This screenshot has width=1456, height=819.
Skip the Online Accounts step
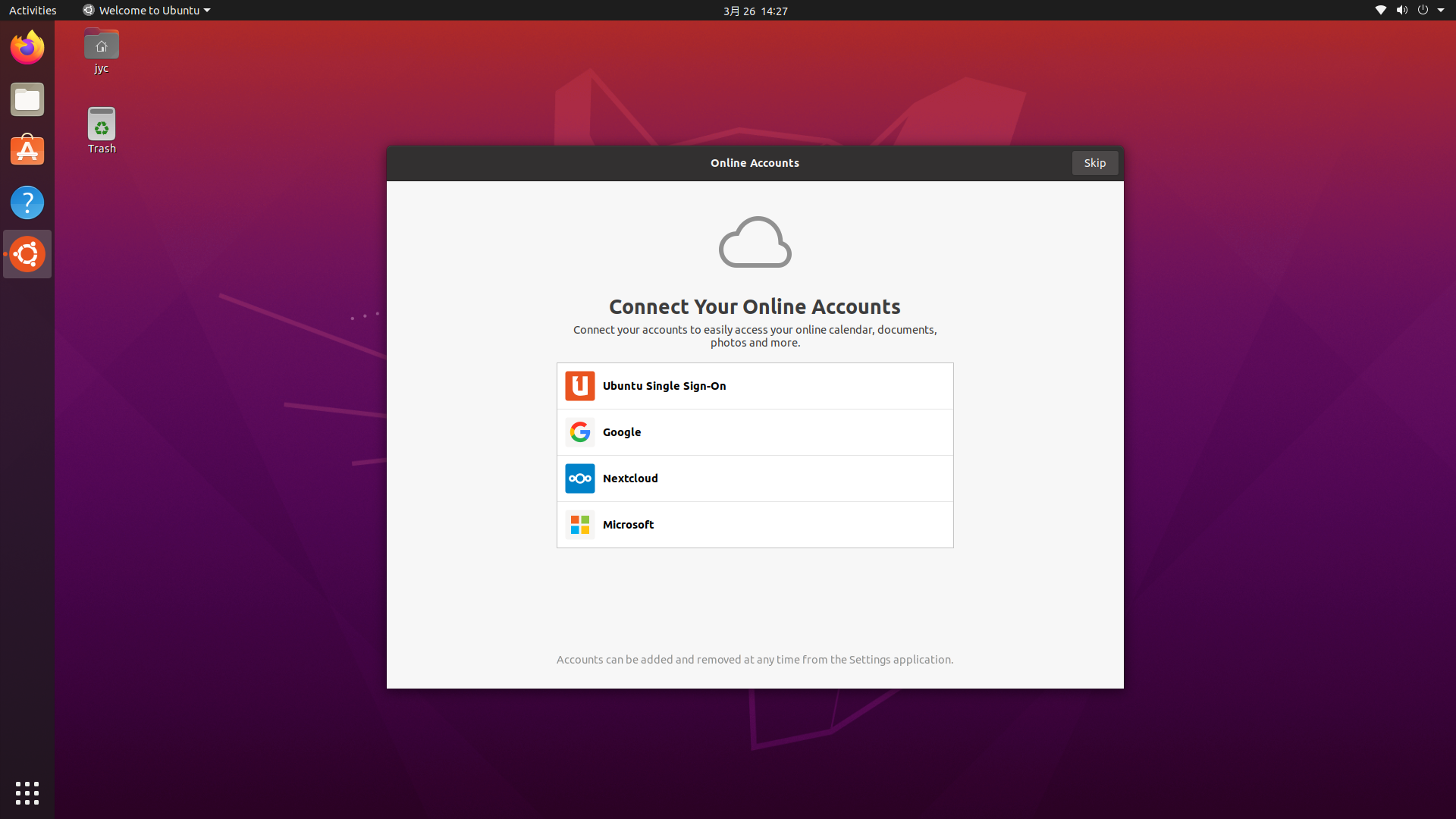pos(1094,163)
